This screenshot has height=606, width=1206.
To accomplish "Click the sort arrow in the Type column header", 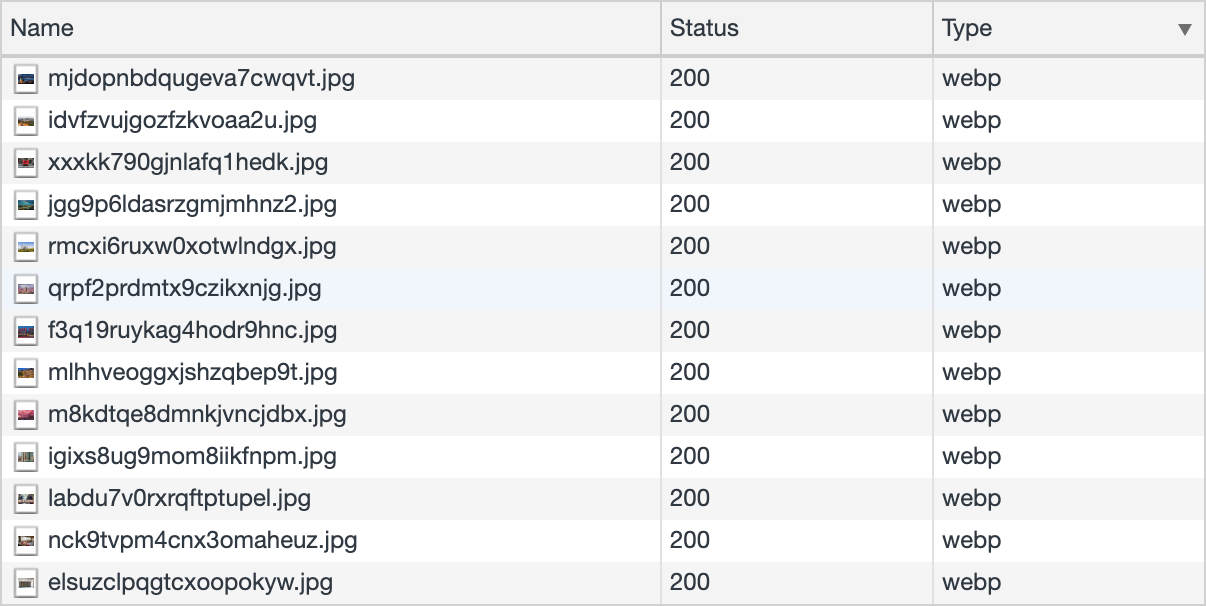I will [x=1185, y=29].
